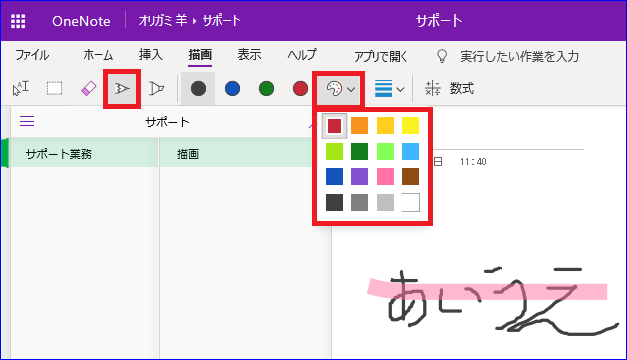The height and width of the screenshot is (360, 627).
Task: Activate the eraser tool
Action: pyautogui.click(x=88, y=88)
